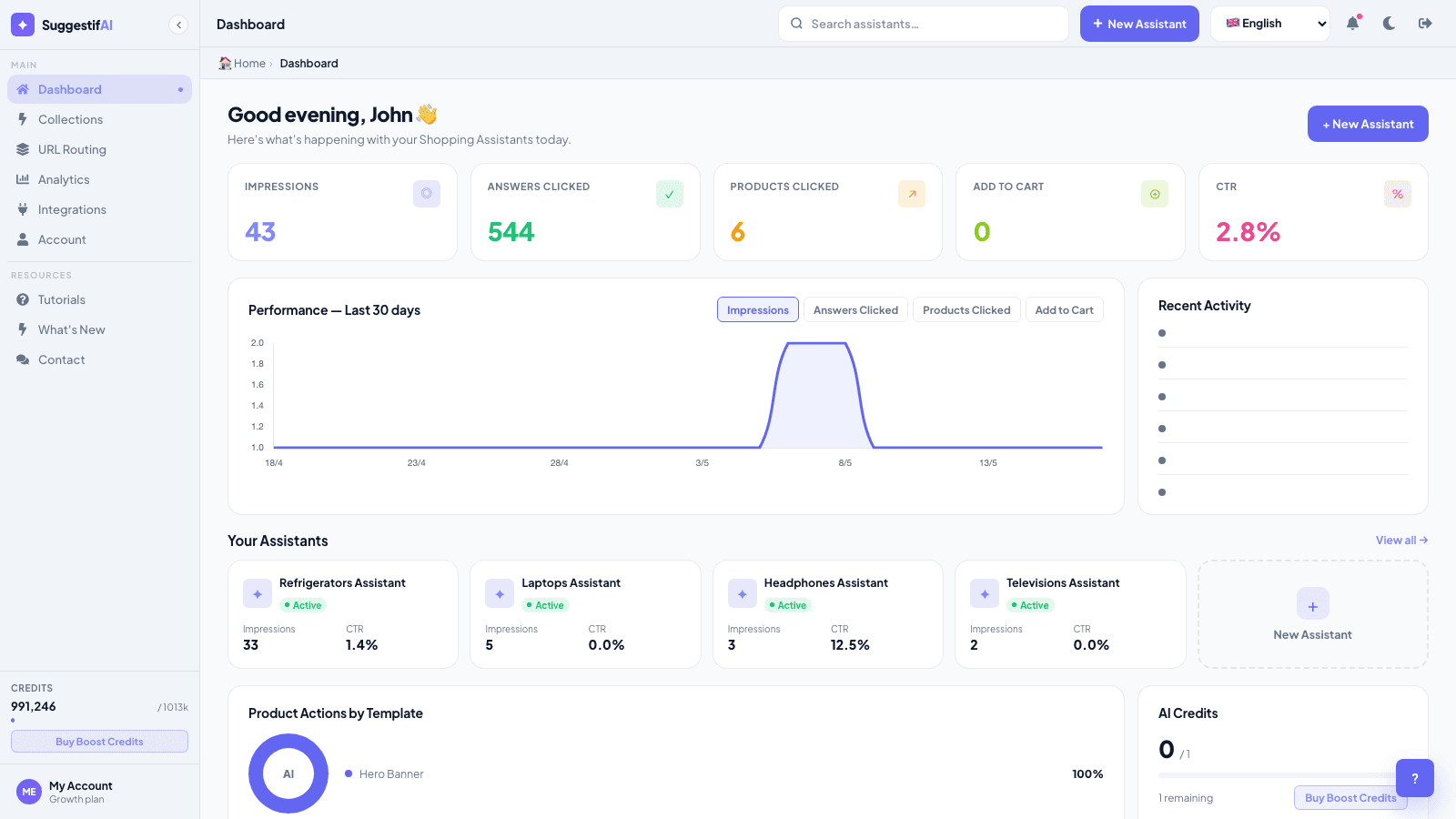This screenshot has width=1456, height=819.
Task: Click the Active badge on Laptops Assistant
Action: click(x=545, y=605)
